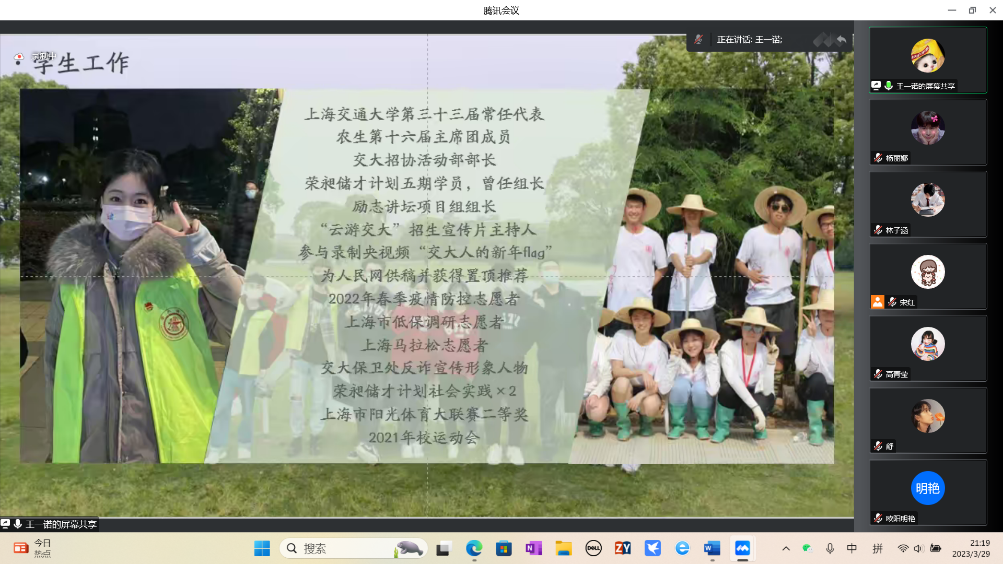Open the Windows Start menu
This screenshot has height=564, width=1003.
click(x=262, y=548)
